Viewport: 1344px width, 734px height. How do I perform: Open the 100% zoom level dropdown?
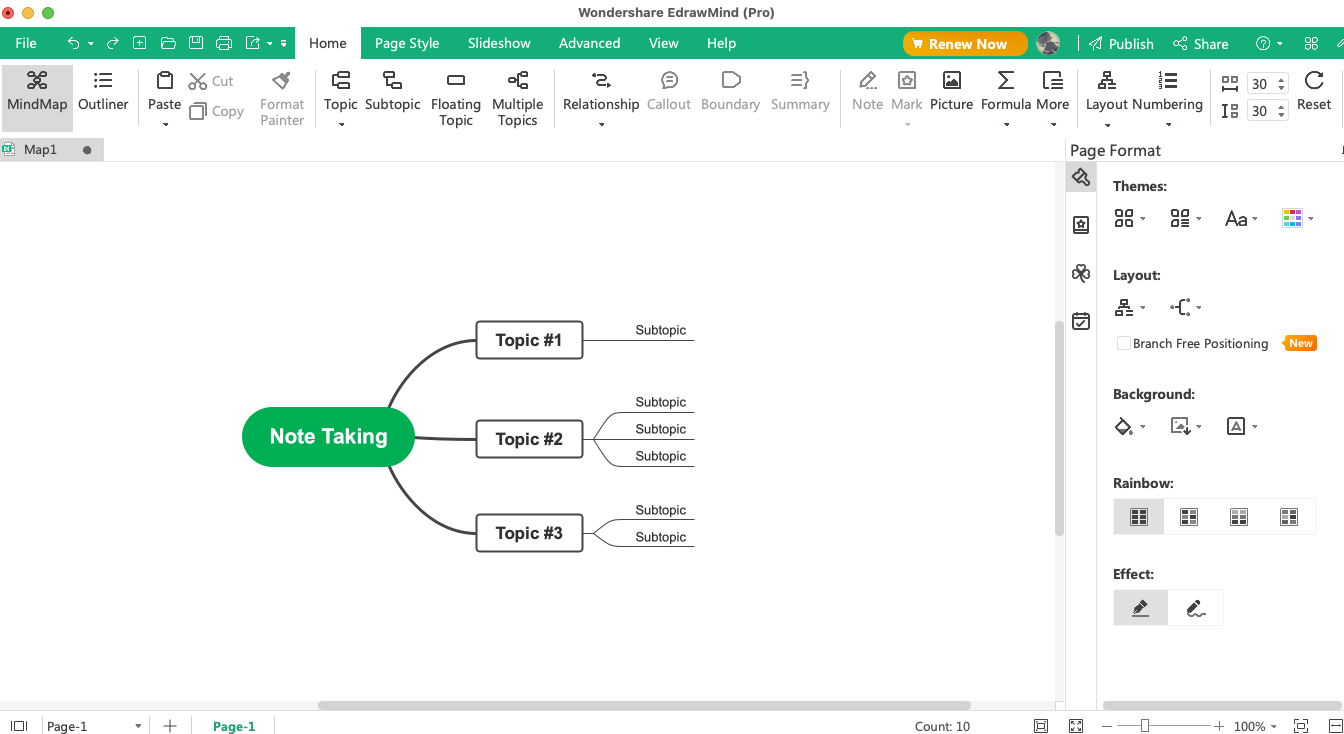point(1256,727)
